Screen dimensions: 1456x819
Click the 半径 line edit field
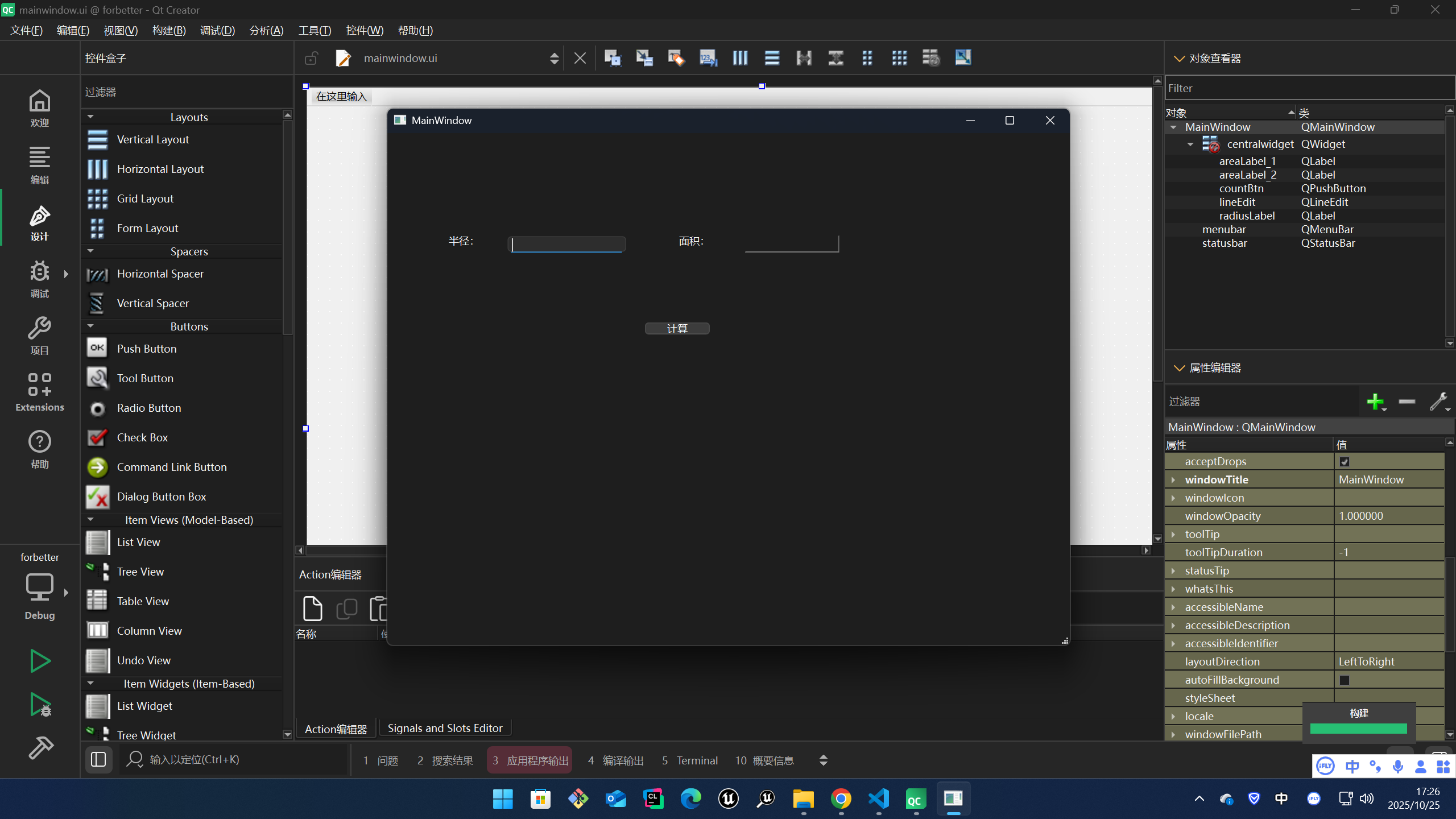[x=566, y=244]
